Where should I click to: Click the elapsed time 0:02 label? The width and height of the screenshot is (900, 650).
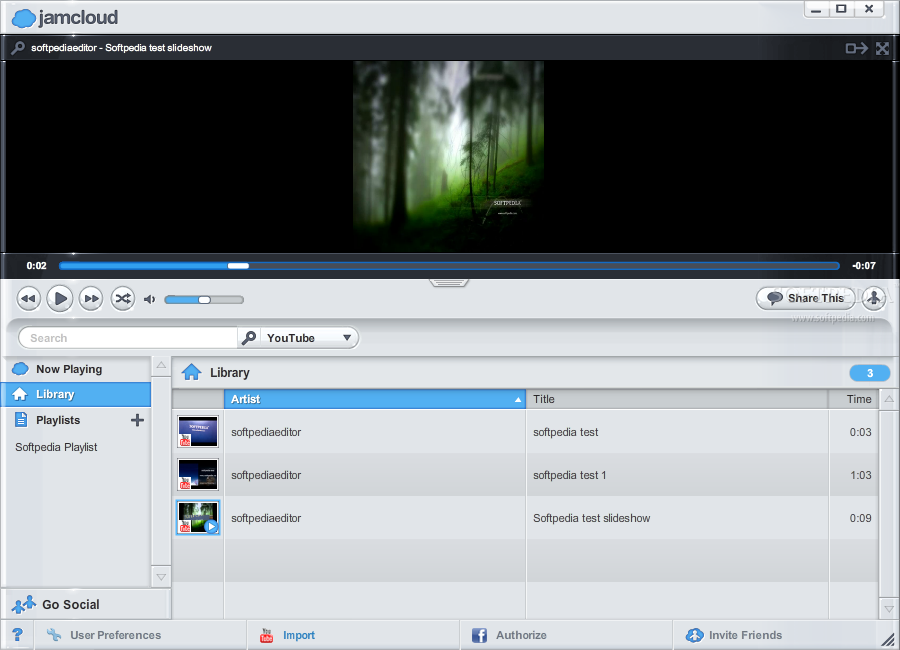[x=36, y=266]
